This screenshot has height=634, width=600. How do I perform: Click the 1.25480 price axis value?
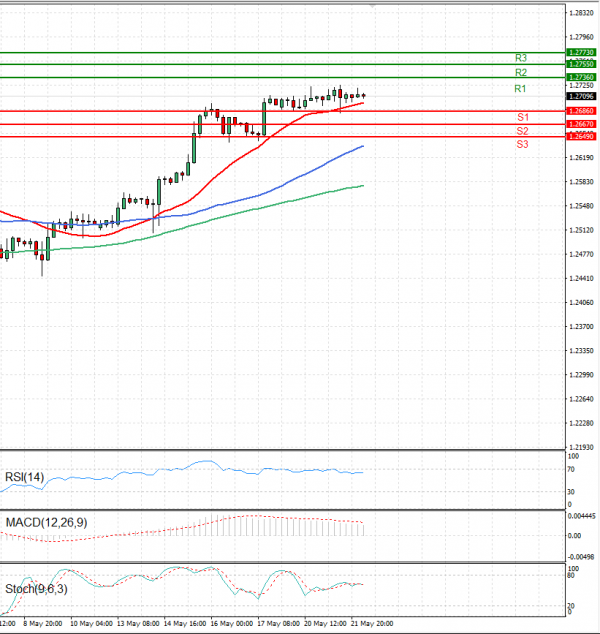coord(581,206)
